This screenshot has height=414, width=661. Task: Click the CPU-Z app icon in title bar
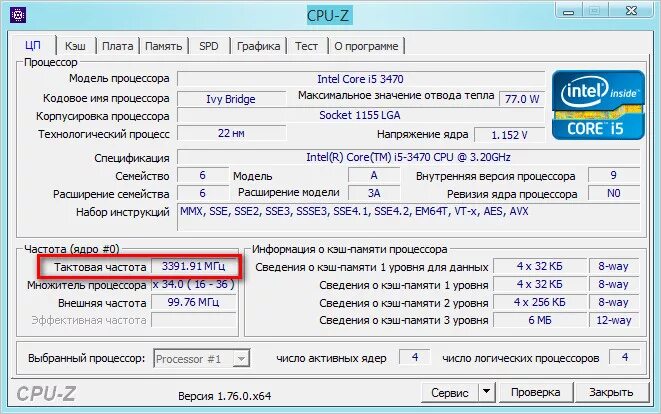pos(18,15)
